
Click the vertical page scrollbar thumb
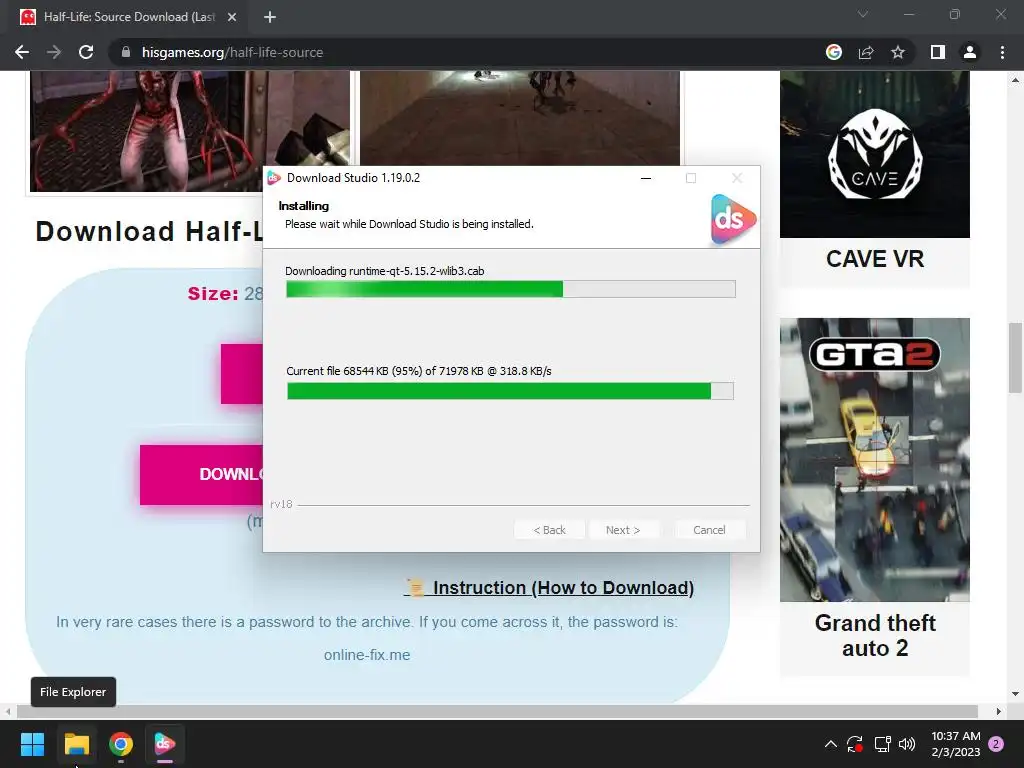pos(1015,358)
